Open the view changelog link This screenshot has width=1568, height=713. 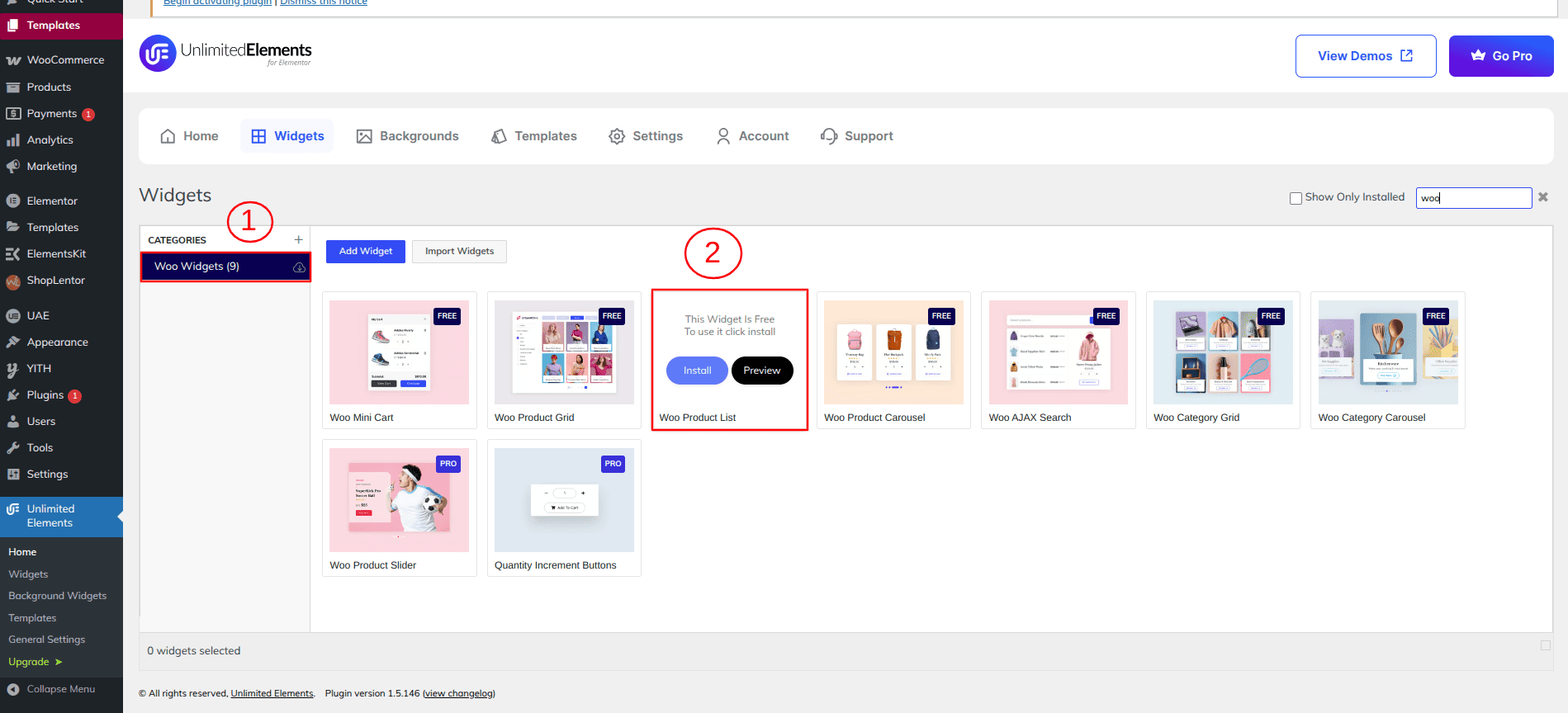click(x=459, y=694)
